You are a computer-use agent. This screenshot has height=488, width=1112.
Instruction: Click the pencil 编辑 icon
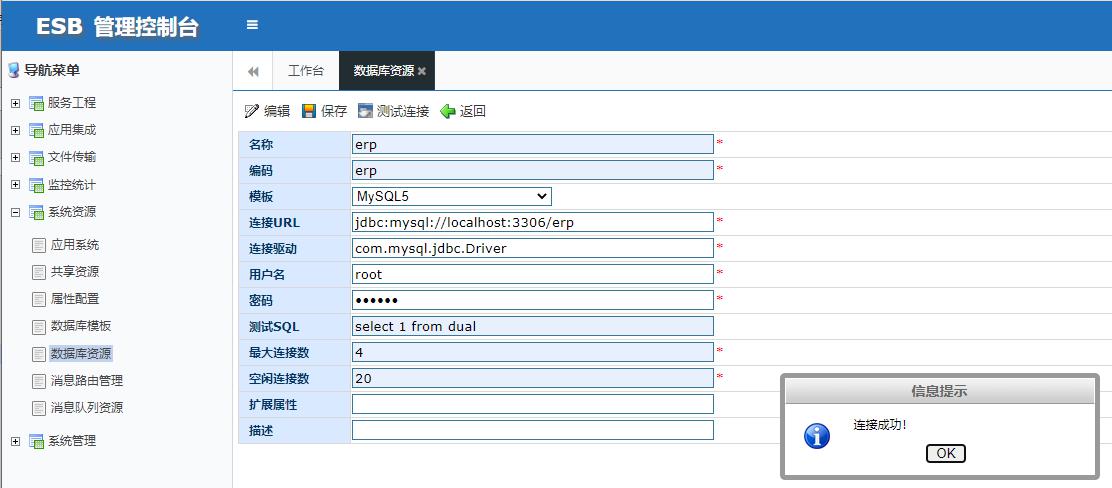(252, 111)
